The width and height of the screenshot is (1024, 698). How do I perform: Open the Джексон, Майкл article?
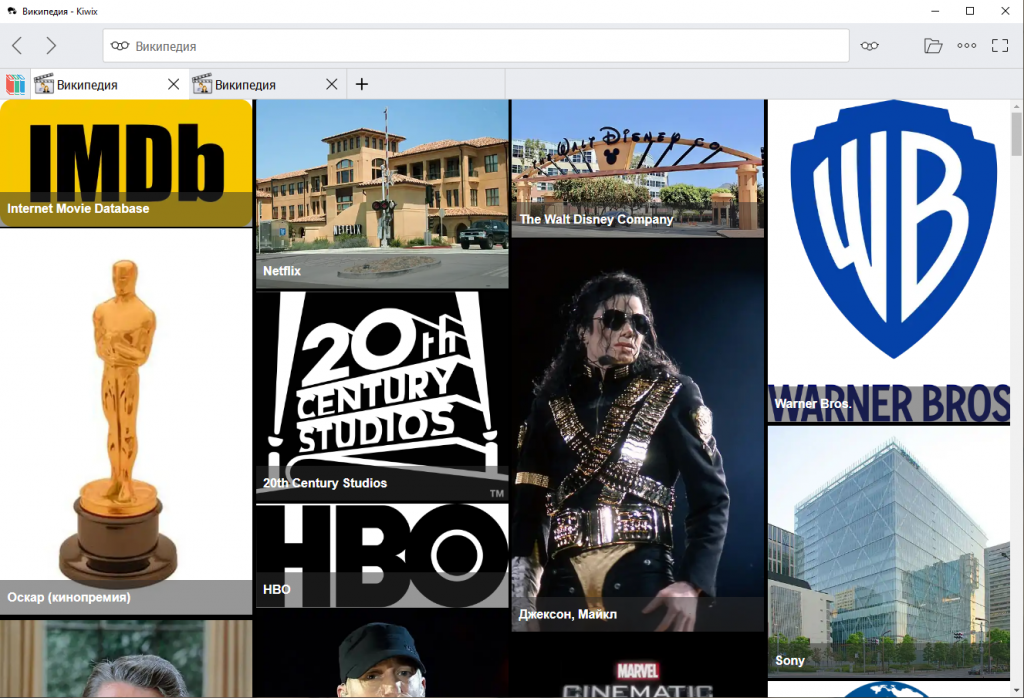637,435
